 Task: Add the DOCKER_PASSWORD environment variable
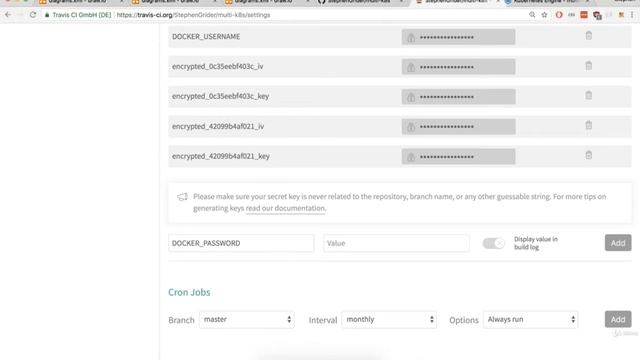tap(618, 243)
